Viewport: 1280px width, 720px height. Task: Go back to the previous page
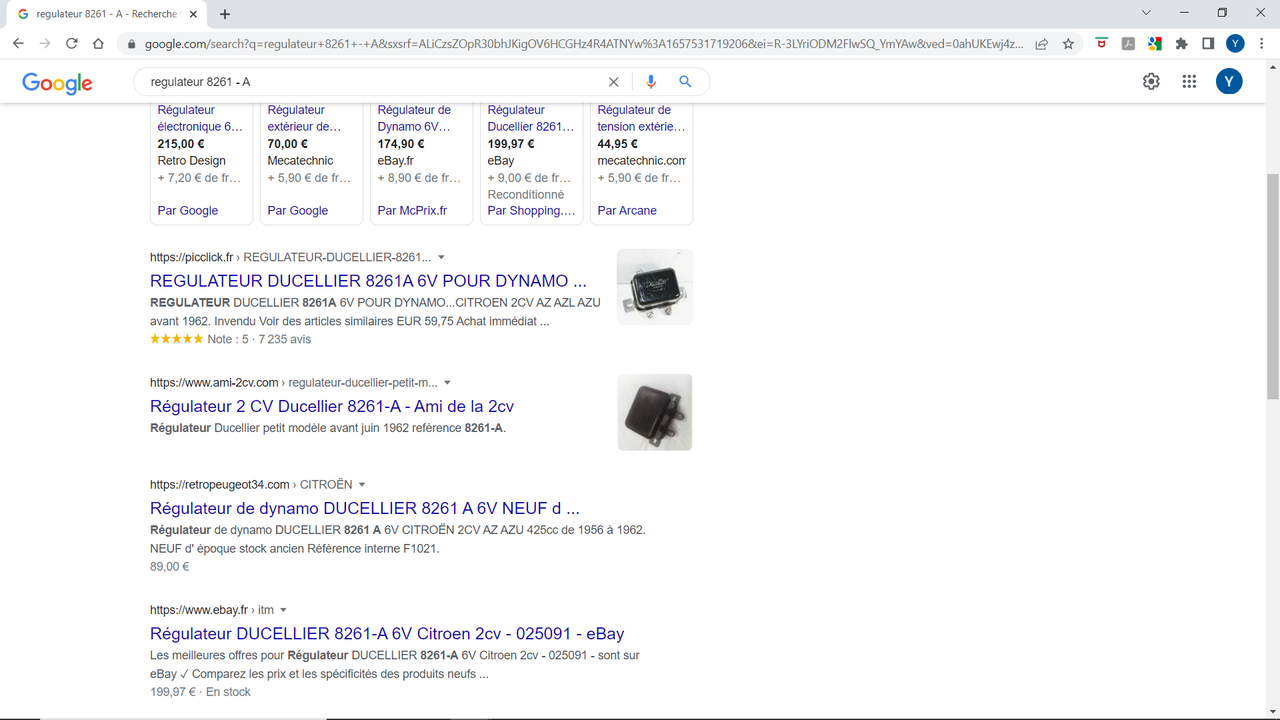coord(18,44)
